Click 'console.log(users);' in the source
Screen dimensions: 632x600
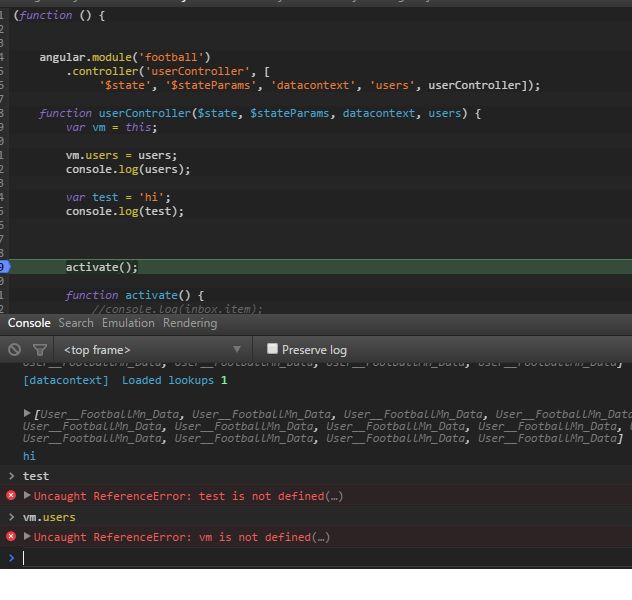(x=128, y=169)
